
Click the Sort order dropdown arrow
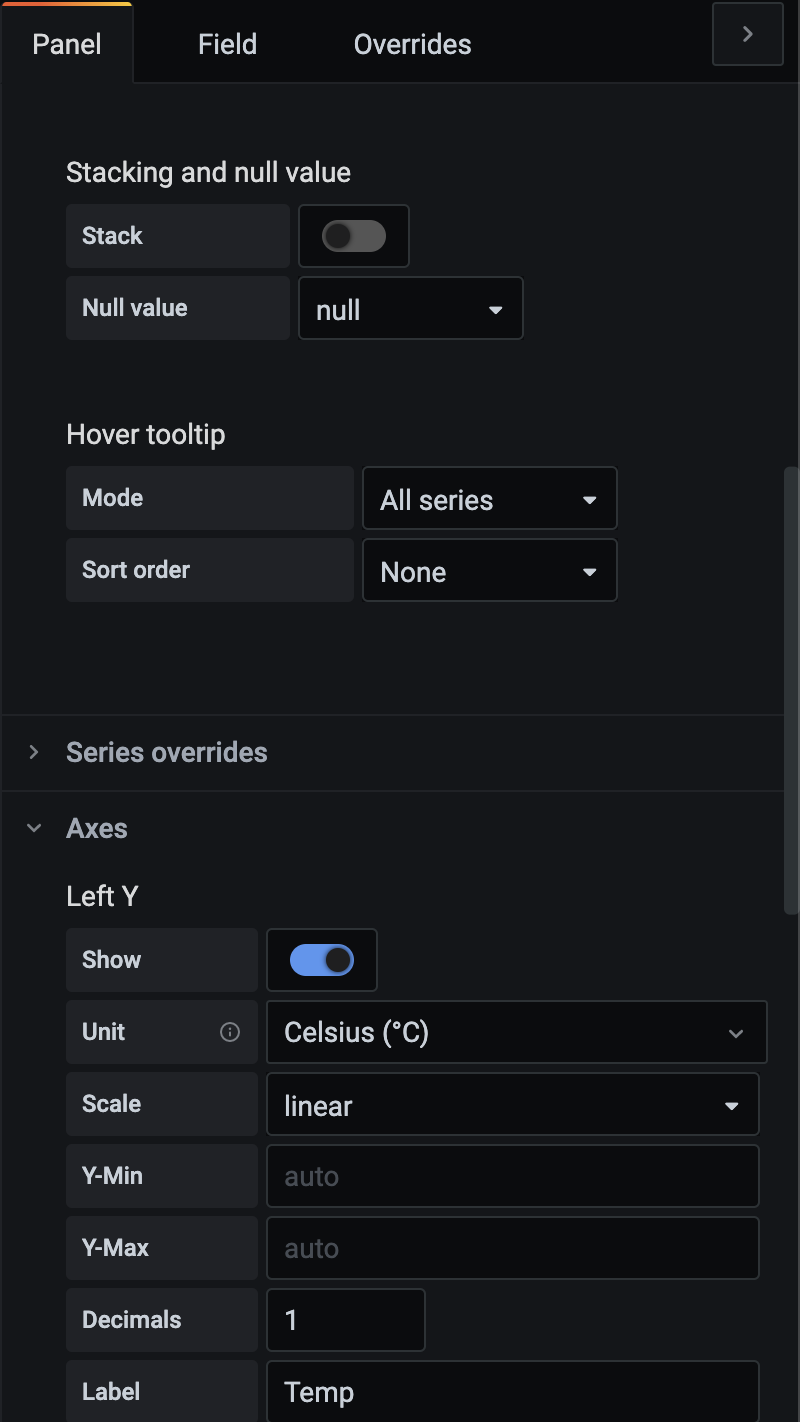pos(589,572)
